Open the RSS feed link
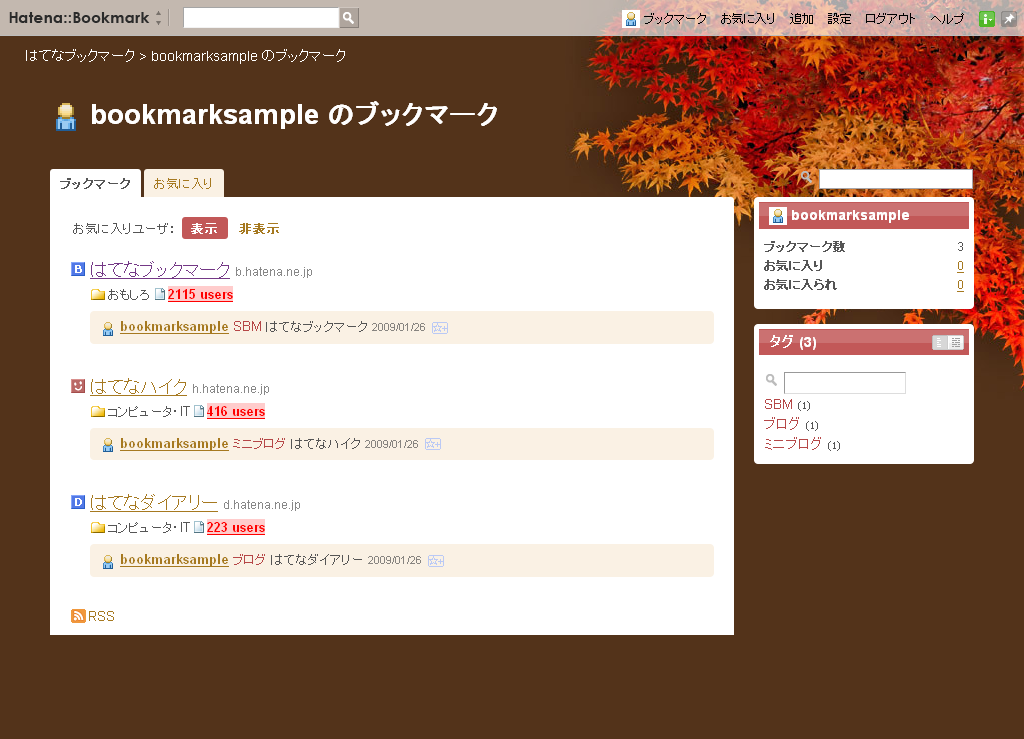 click(101, 616)
